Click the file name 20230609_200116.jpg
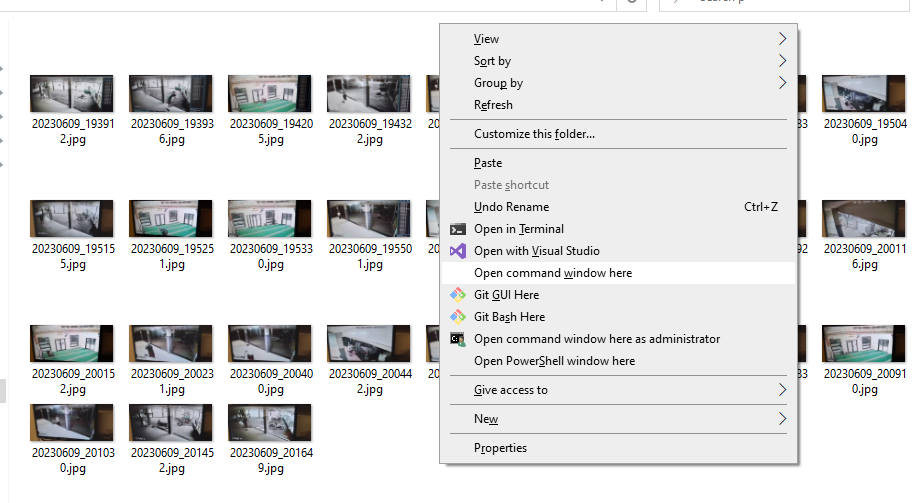This screenshot has height=503, width=913. point(865,257)
